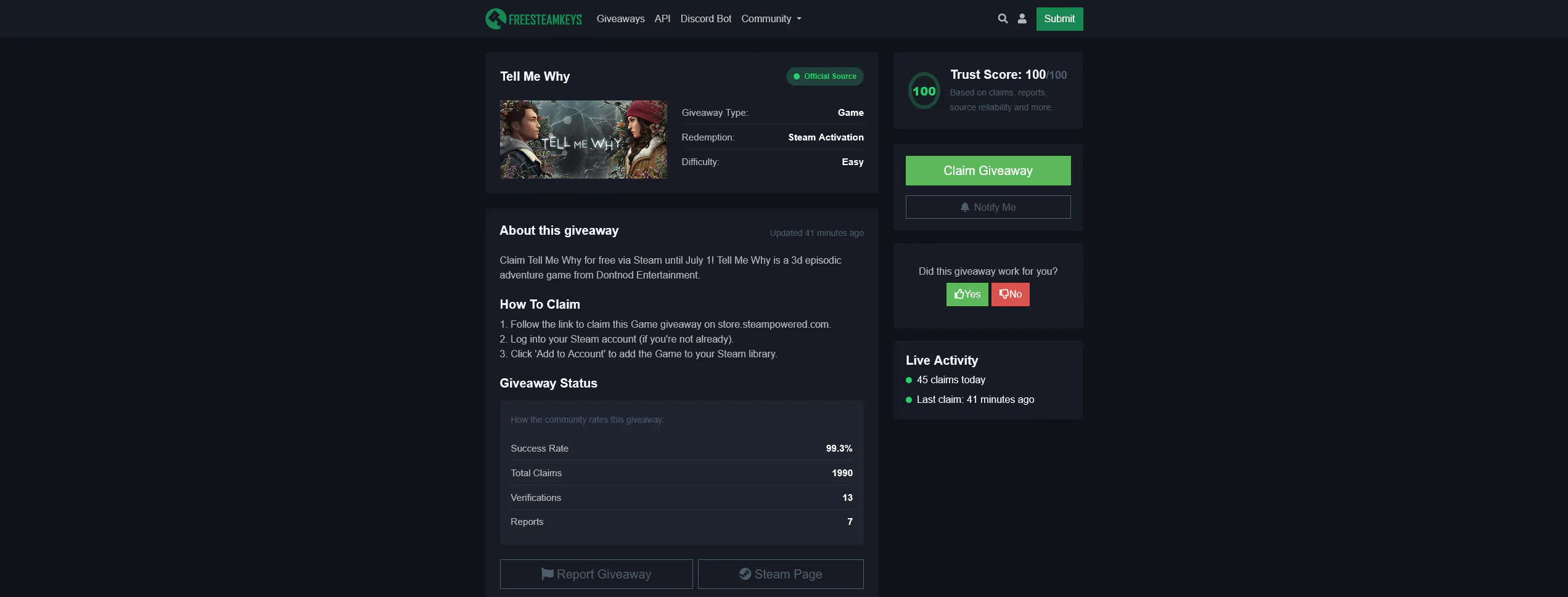Viewport: 1568px width, 597px height.
Task: Click the Trust Score: 100/100 heading
Action: coord(1008,75)
